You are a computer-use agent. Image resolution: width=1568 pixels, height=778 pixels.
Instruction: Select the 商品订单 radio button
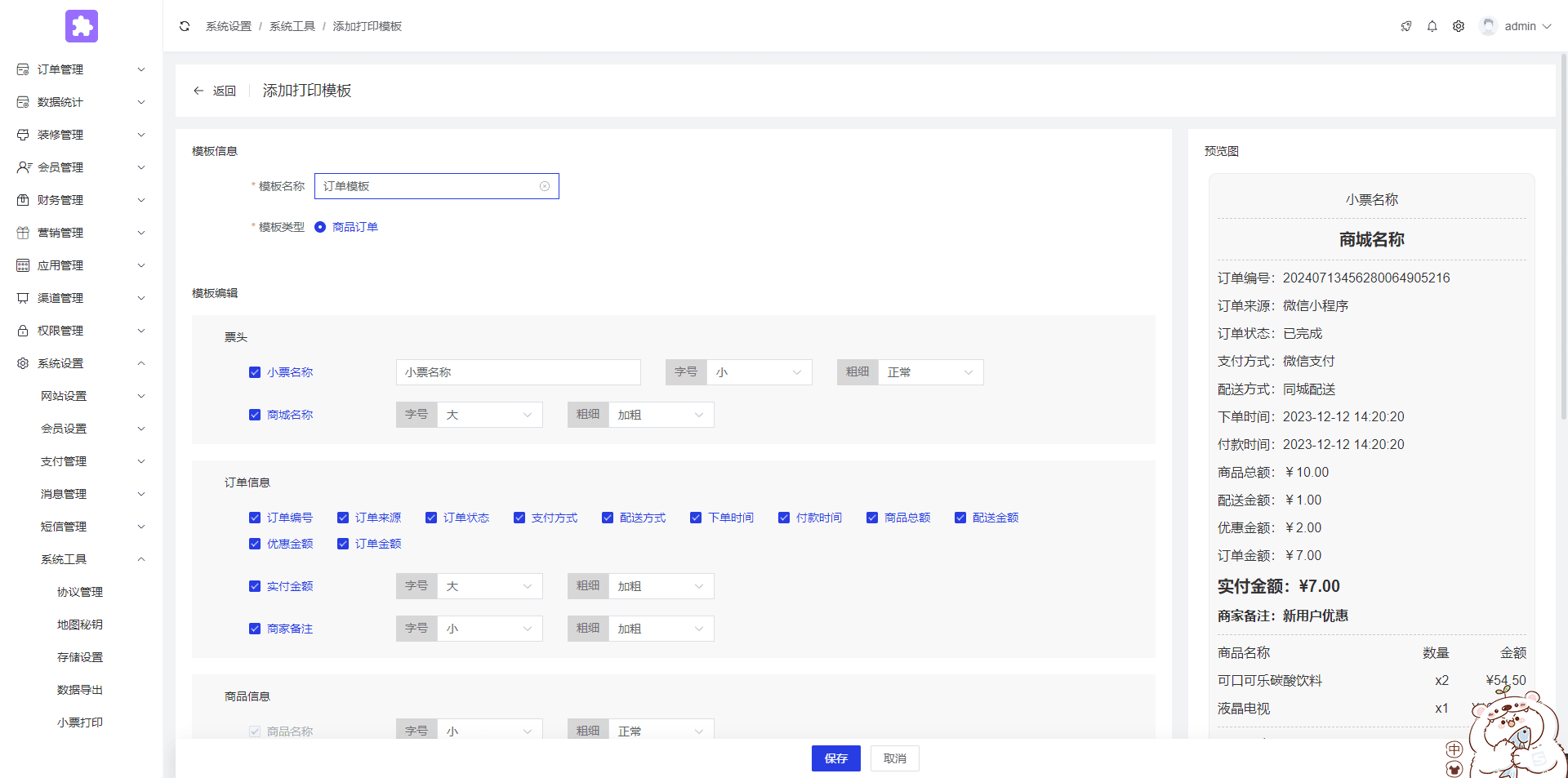pos(320,227)
